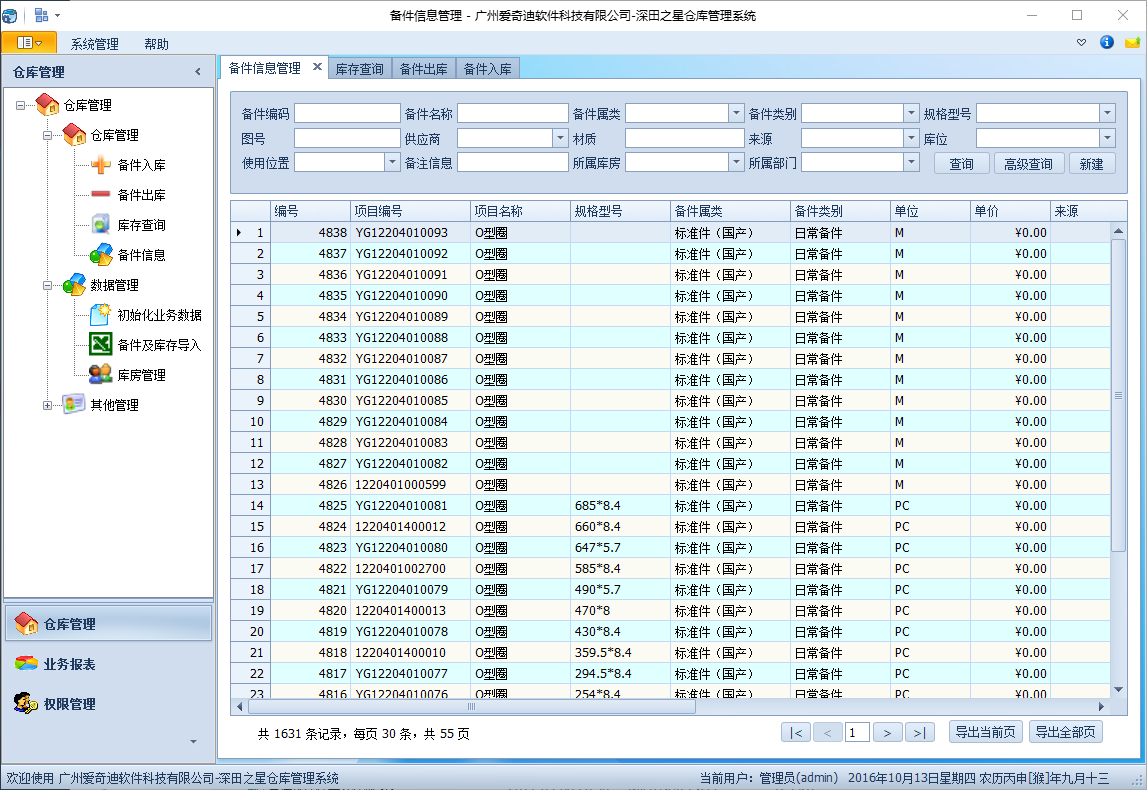Image resolution: width=1147 pixels, height=790 pixels.
Task: Click the 材质 input field
Action: [685, 138]
